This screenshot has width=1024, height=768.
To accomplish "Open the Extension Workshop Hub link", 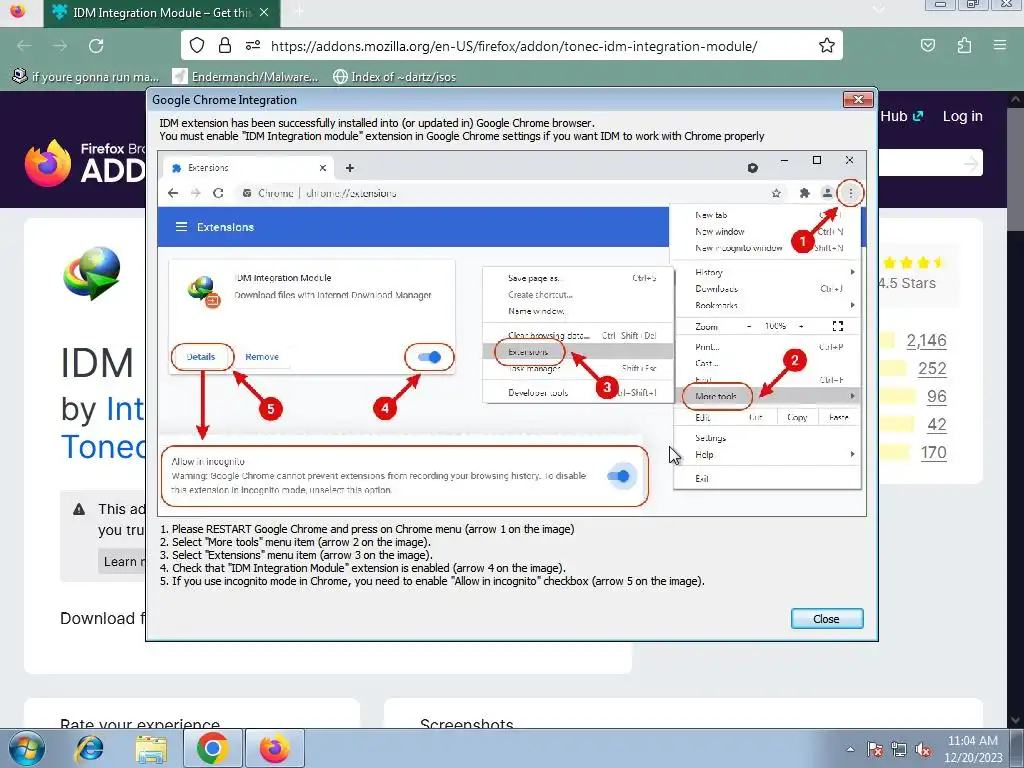I will click(x=902, y=116).
